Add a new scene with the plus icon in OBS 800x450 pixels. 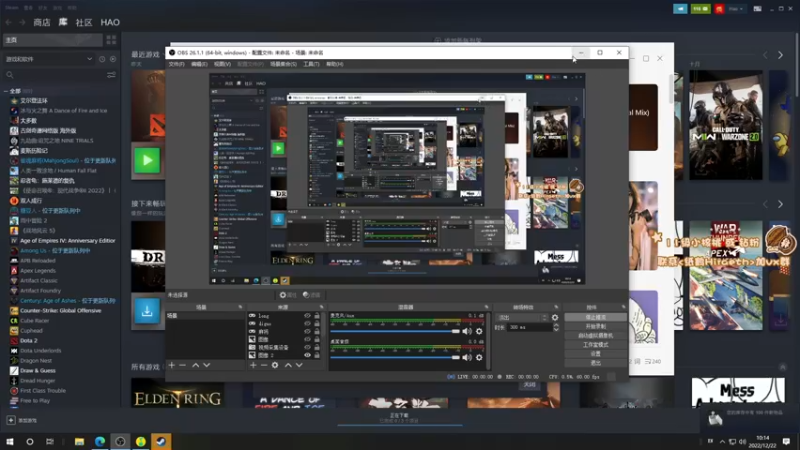[x=171, y=365]
